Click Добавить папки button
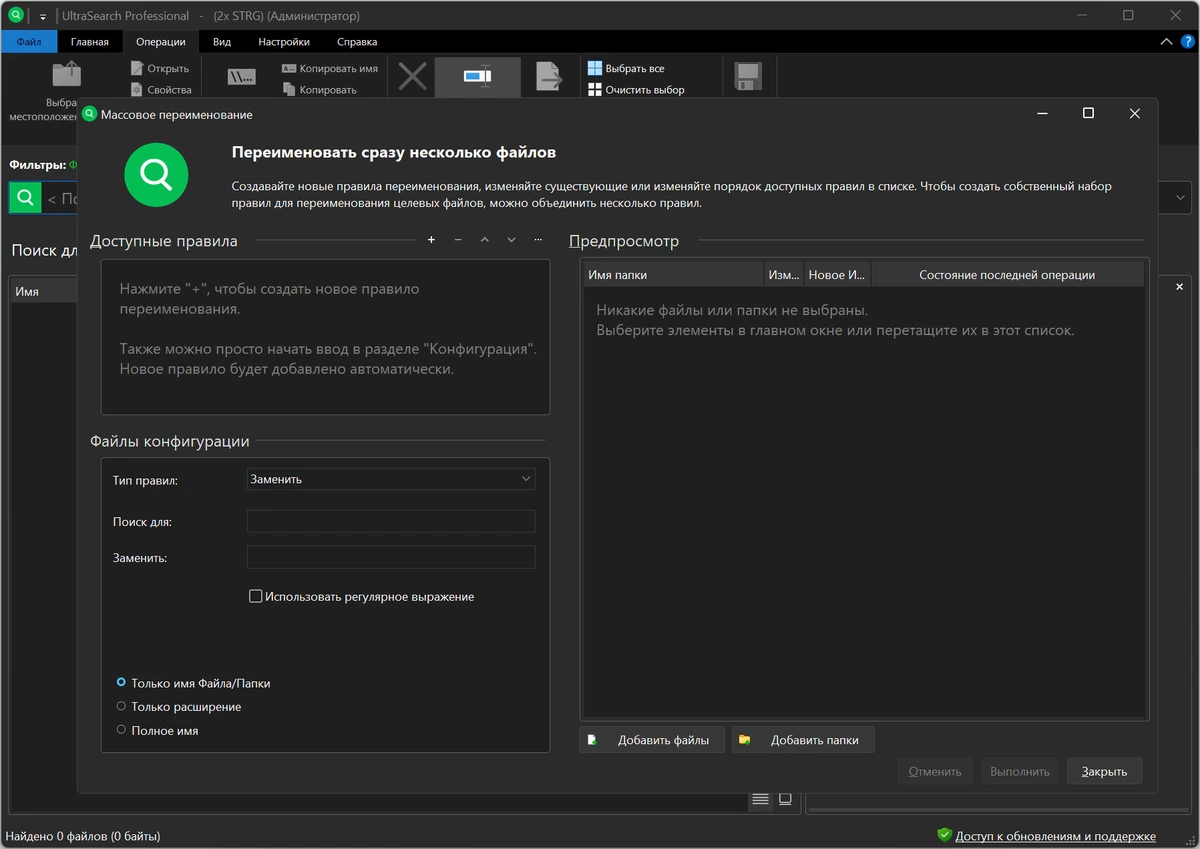This screenshot has height=849, width=1200. (x=803, y=740)
